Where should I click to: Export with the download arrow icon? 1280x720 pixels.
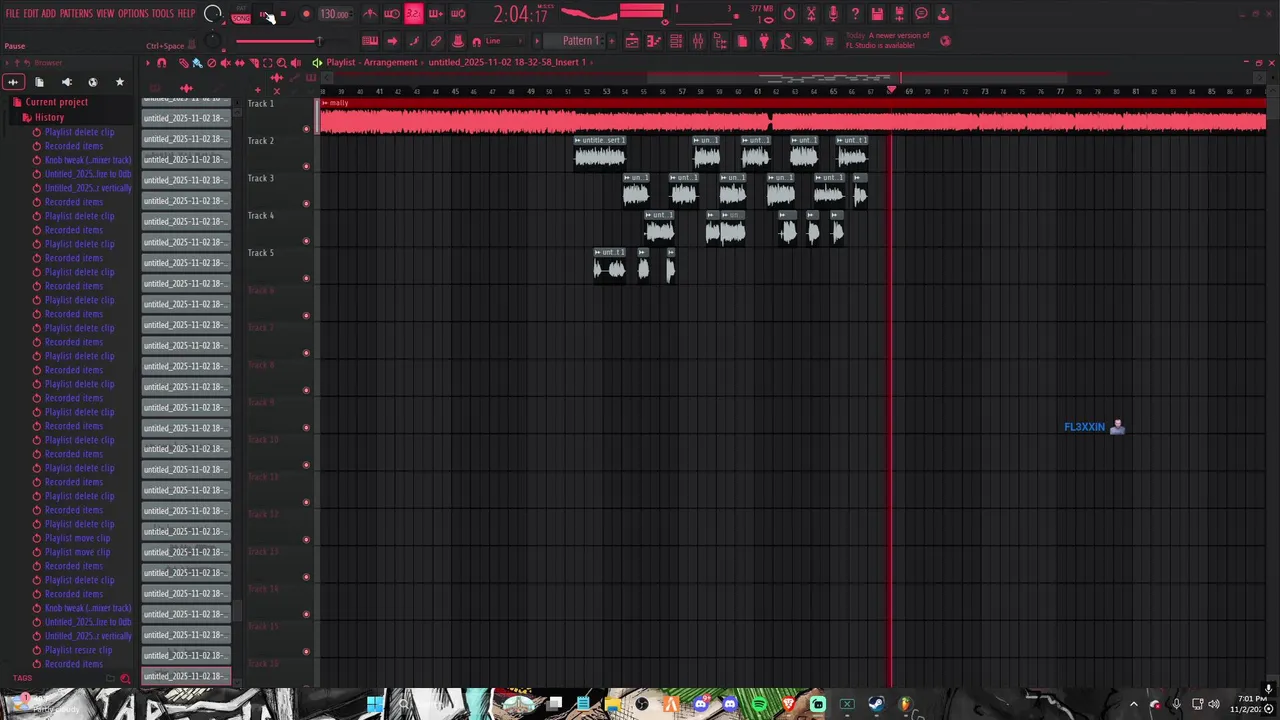coord(943,14)
